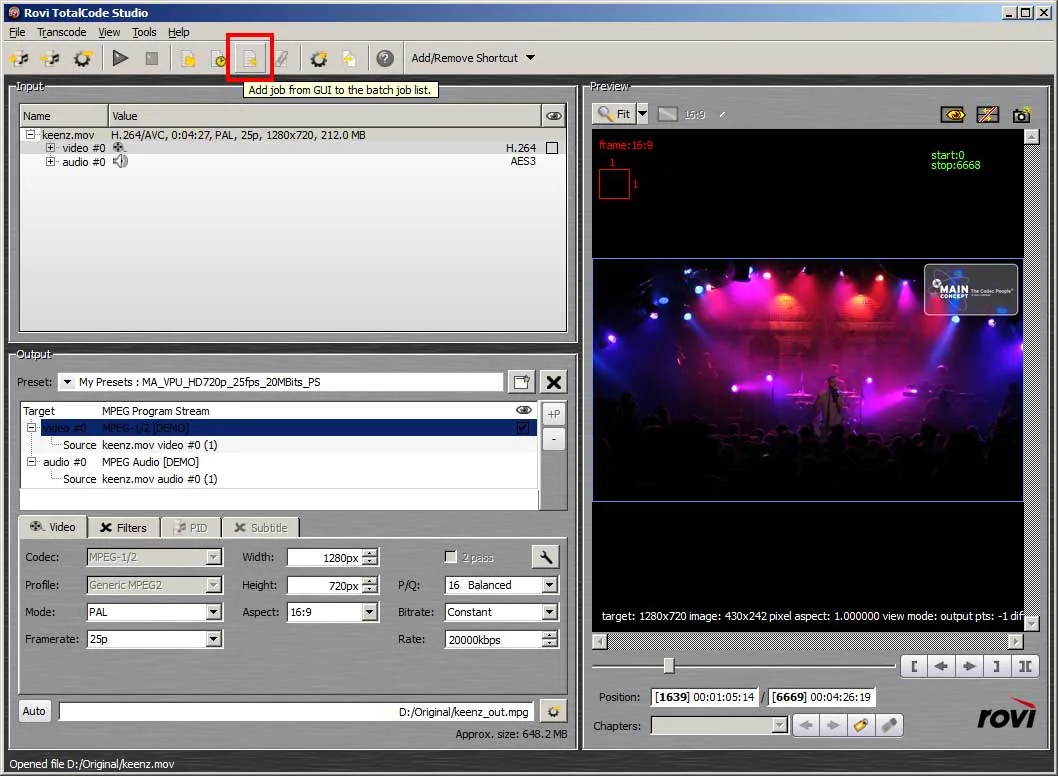Open the Help question mark icon
The image size is (1058, 776).
pyautogui.click(x=385, y=59)
